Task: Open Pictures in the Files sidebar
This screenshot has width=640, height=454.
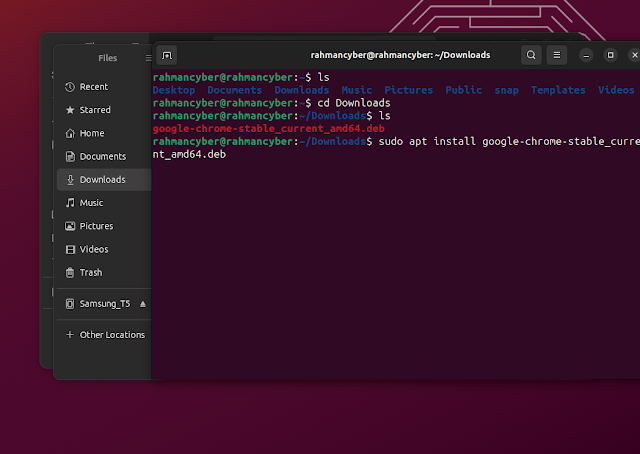Action: point(104,226)
